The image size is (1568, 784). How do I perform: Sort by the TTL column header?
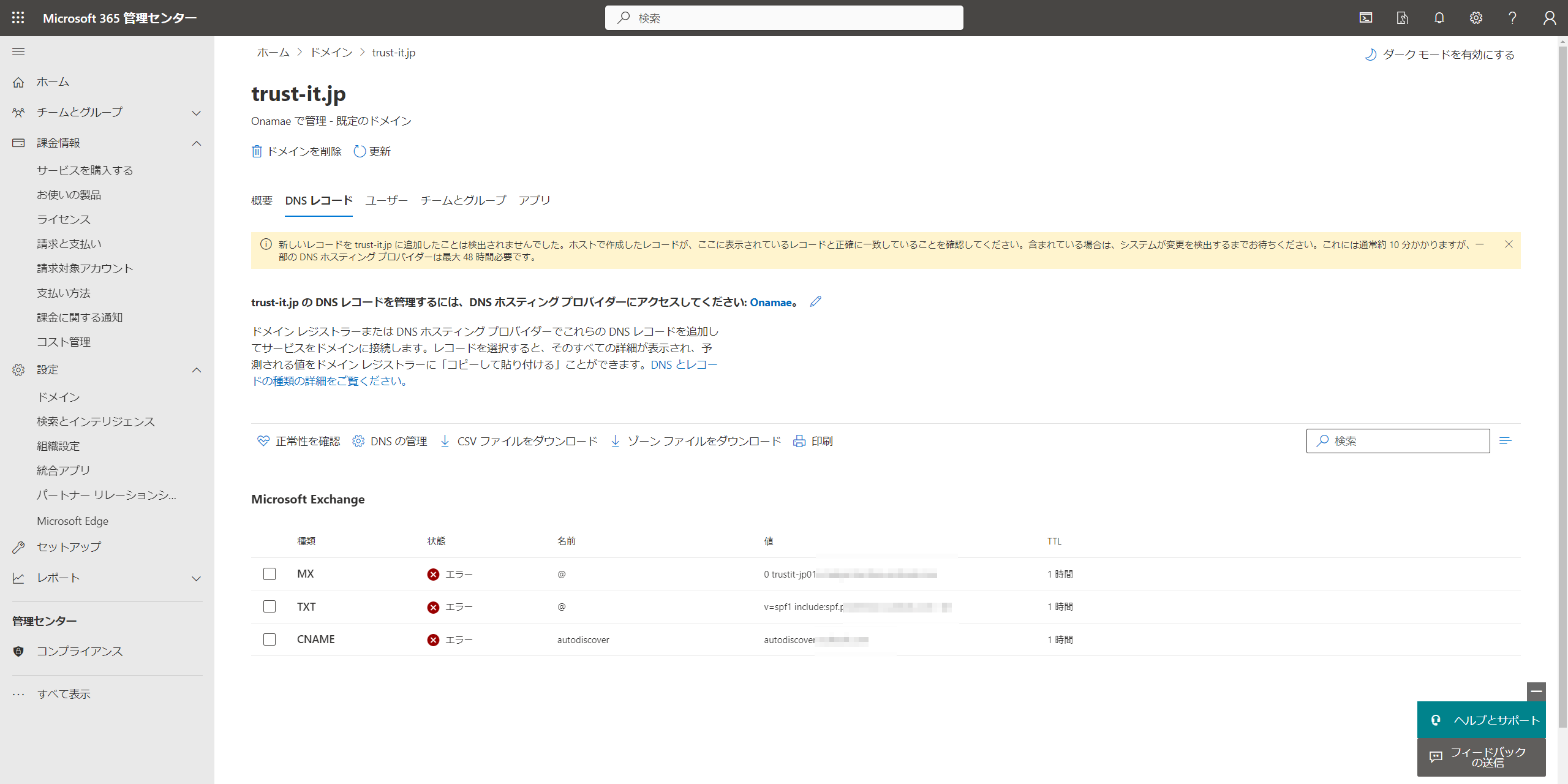1054,541
